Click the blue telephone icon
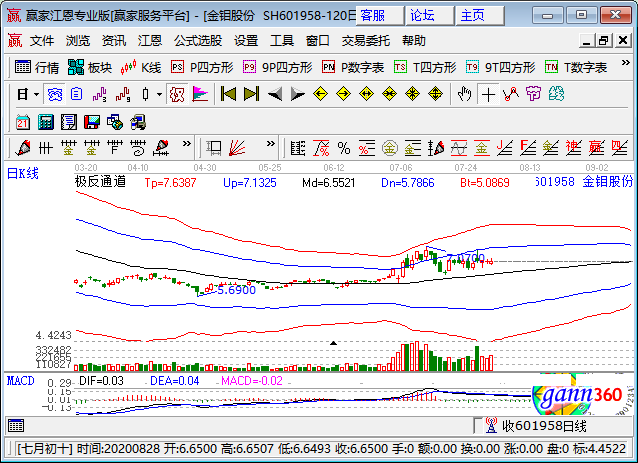 coord(55,95)
